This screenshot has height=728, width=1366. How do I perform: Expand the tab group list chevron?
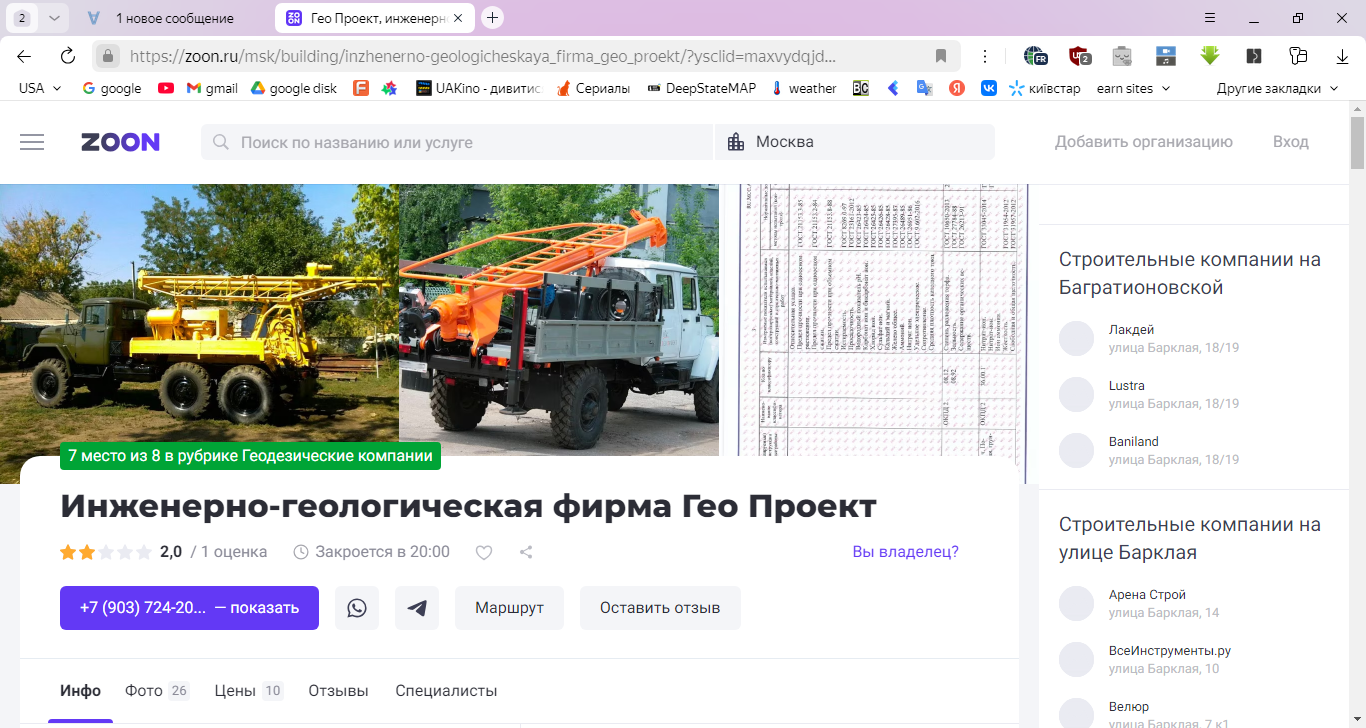(54, 18)
